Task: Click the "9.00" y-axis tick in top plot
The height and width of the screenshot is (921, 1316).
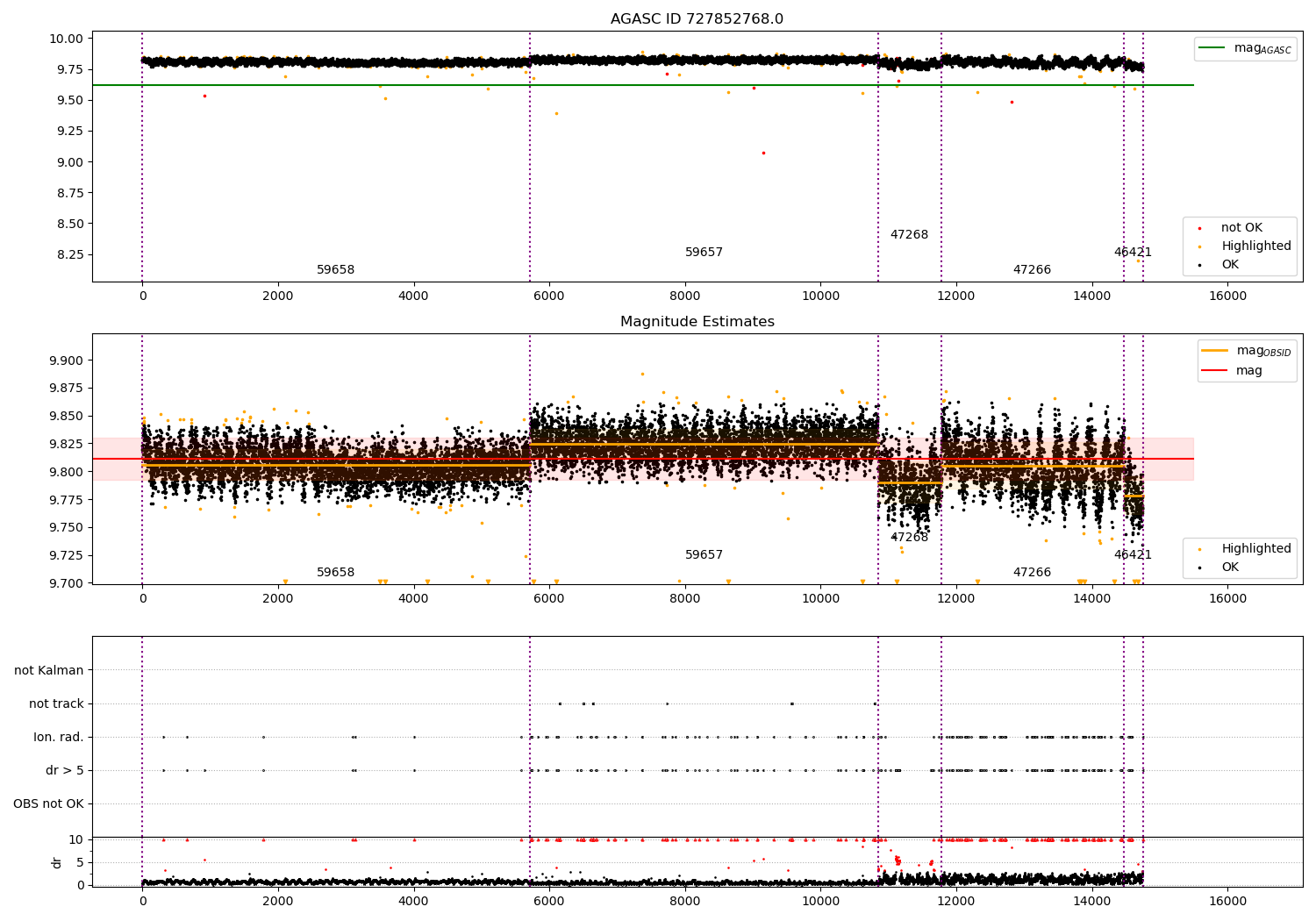Action: [70, 162]
